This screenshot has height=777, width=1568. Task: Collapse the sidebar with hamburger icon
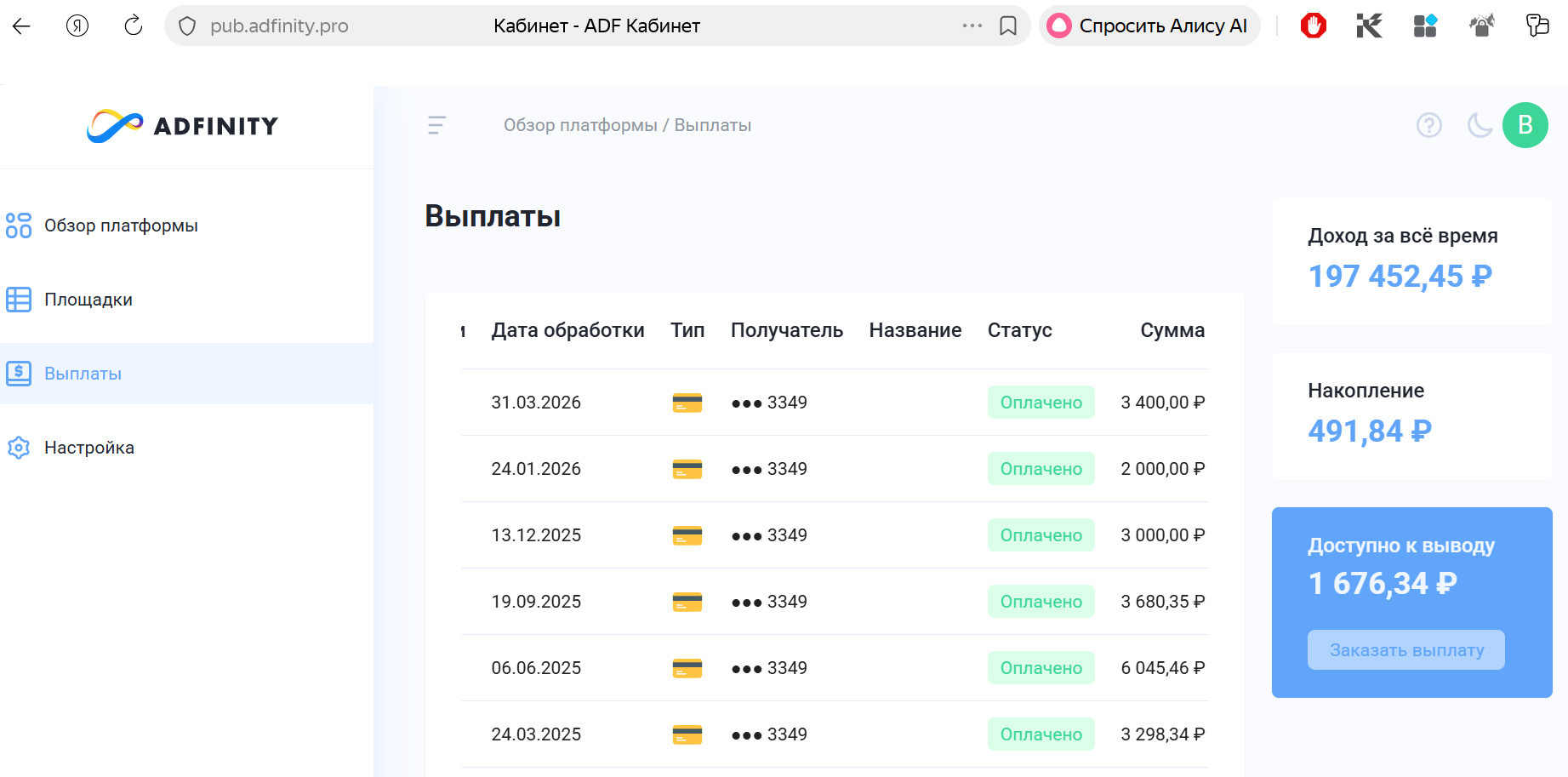click(436, 125)
